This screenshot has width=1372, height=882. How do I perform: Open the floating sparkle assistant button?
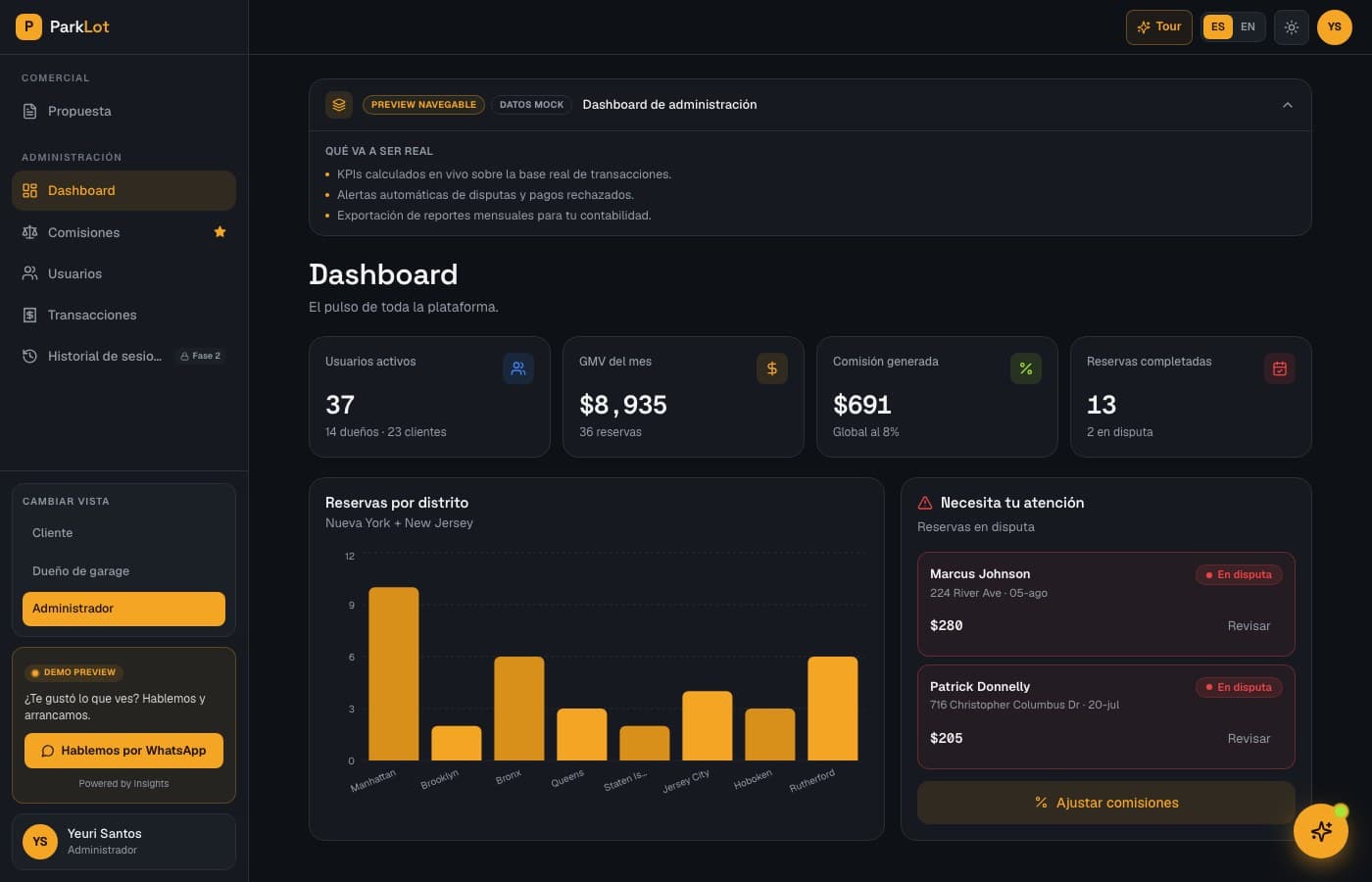[x=1321, y=831]
